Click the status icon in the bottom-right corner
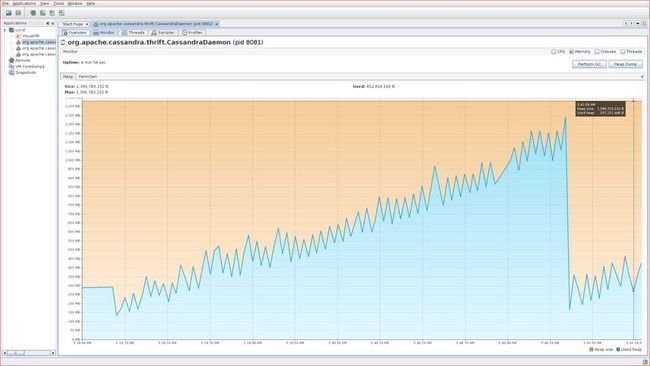Viewport: 650px width, 366px height. (x=645, y=362)
